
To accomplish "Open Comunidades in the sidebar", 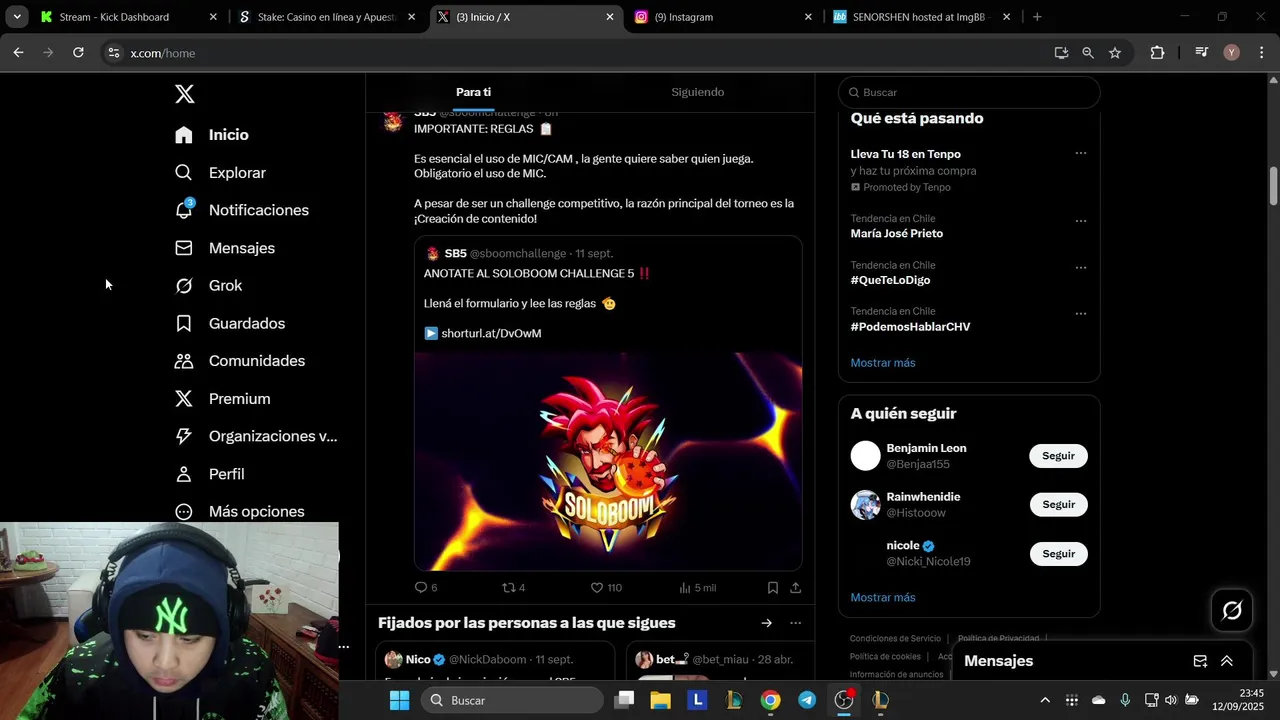I will [240, 361].
